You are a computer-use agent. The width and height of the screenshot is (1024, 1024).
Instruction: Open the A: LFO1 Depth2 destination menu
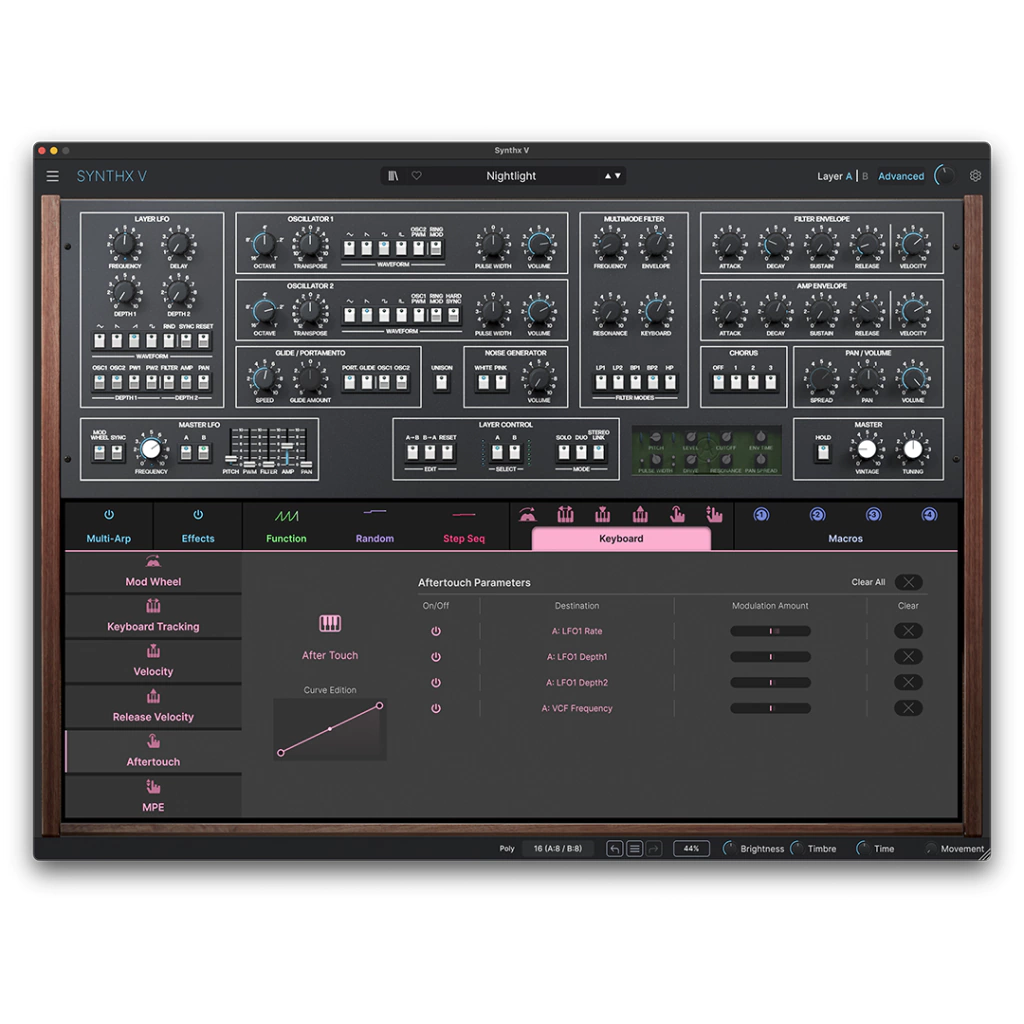click(x=577, y=682)
